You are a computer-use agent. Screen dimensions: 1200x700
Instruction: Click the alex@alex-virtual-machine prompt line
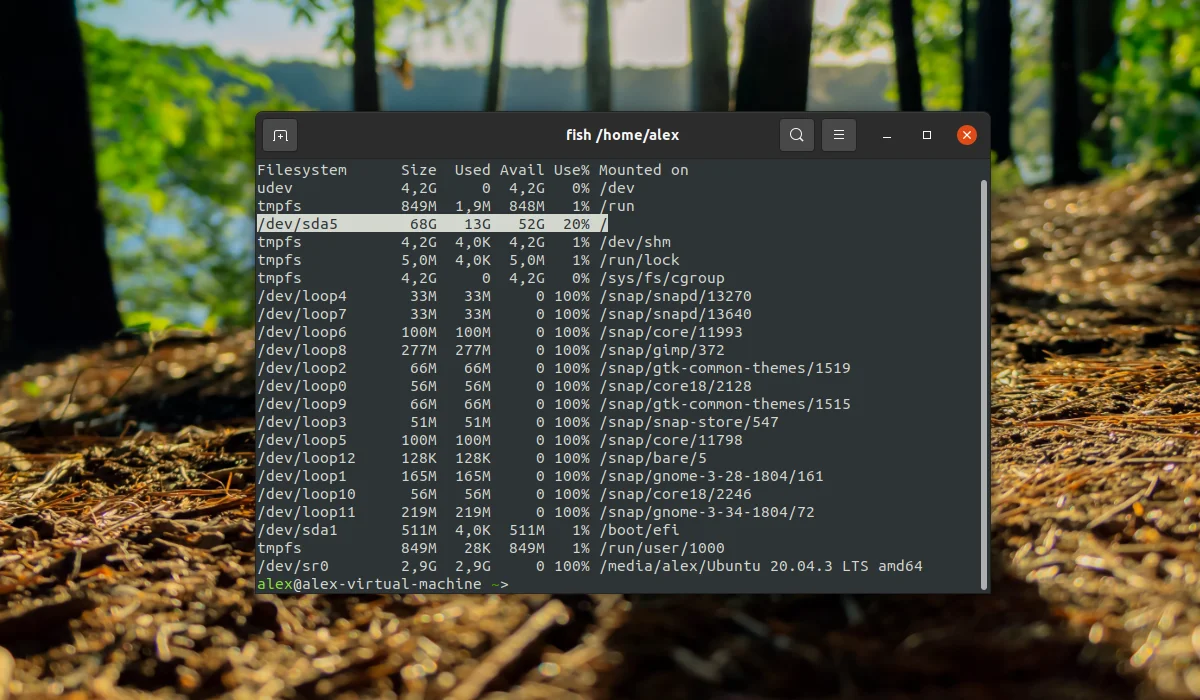(x=382, y=584)
